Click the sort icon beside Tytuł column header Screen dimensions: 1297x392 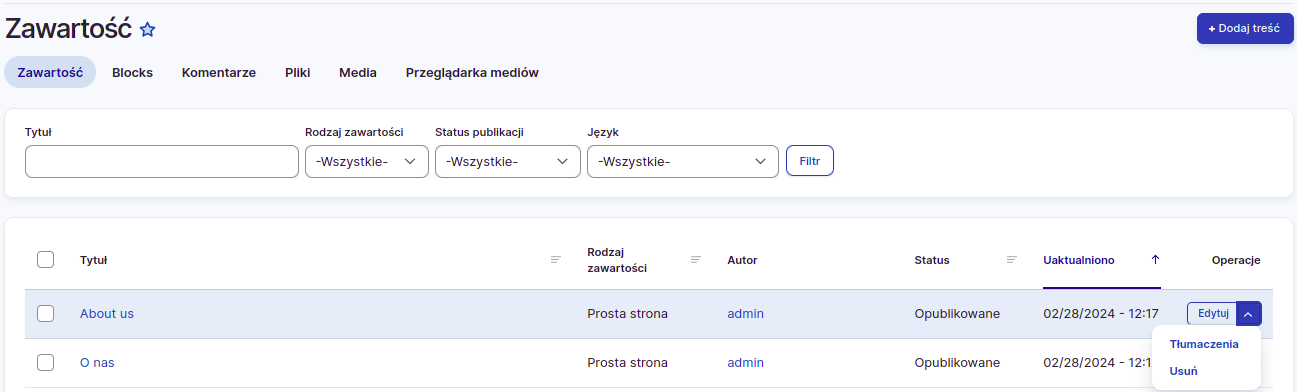(555, 260)
